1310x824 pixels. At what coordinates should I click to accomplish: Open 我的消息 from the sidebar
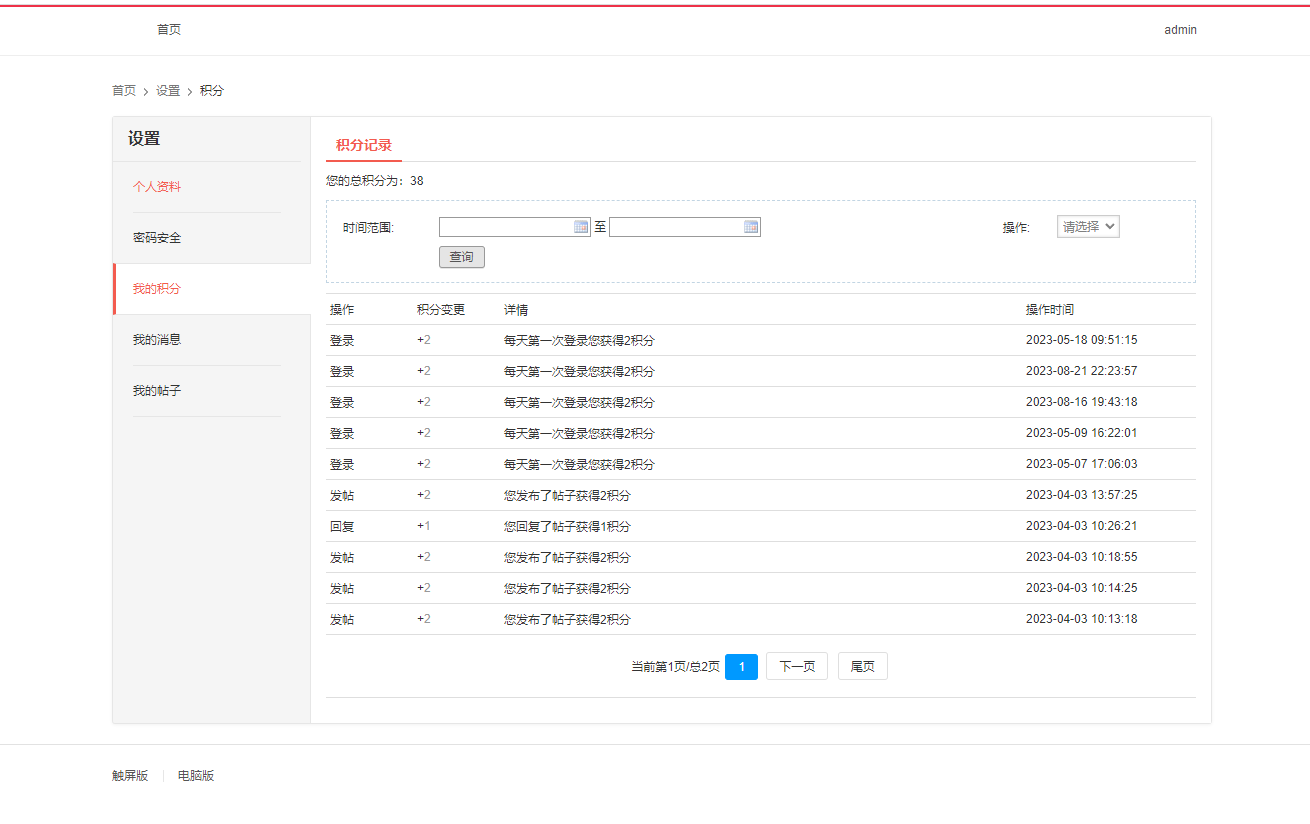(155, 339)
